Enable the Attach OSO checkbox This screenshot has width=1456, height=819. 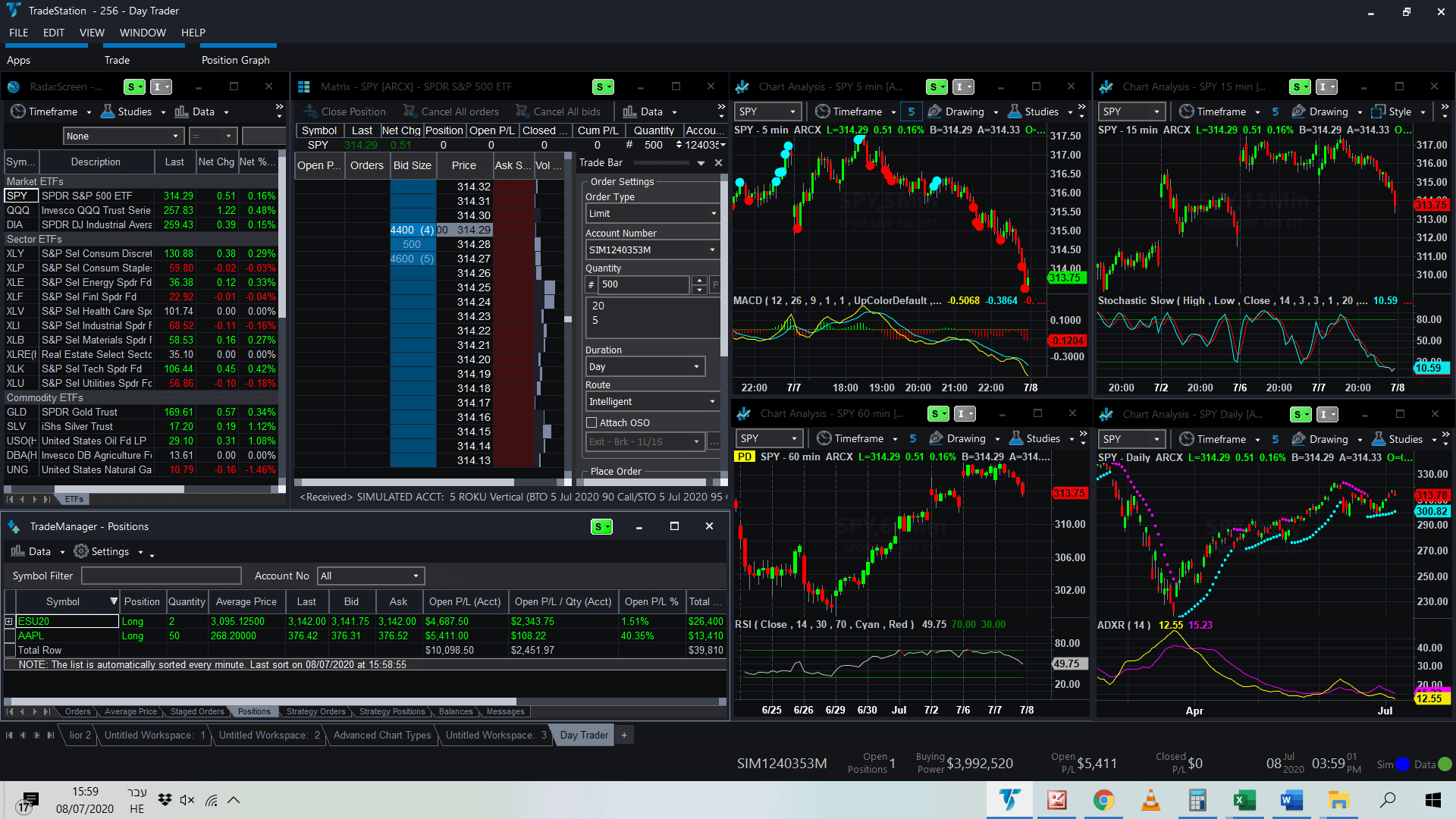(x=592, y=422)
